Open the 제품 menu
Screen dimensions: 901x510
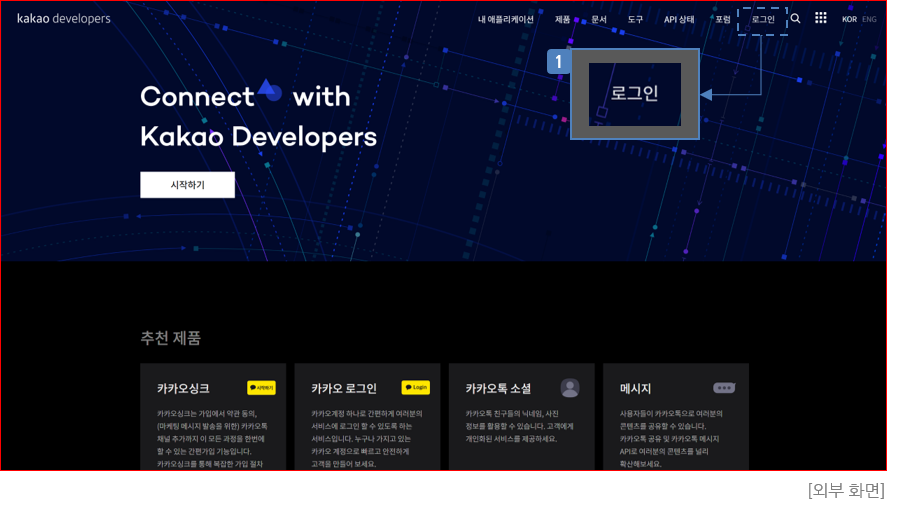click(562, 19)
